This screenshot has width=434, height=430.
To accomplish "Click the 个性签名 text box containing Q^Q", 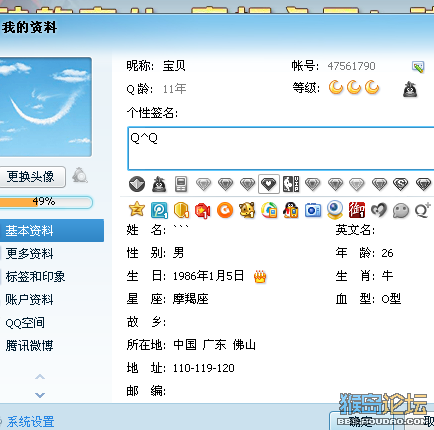I will tap(281, 149).
